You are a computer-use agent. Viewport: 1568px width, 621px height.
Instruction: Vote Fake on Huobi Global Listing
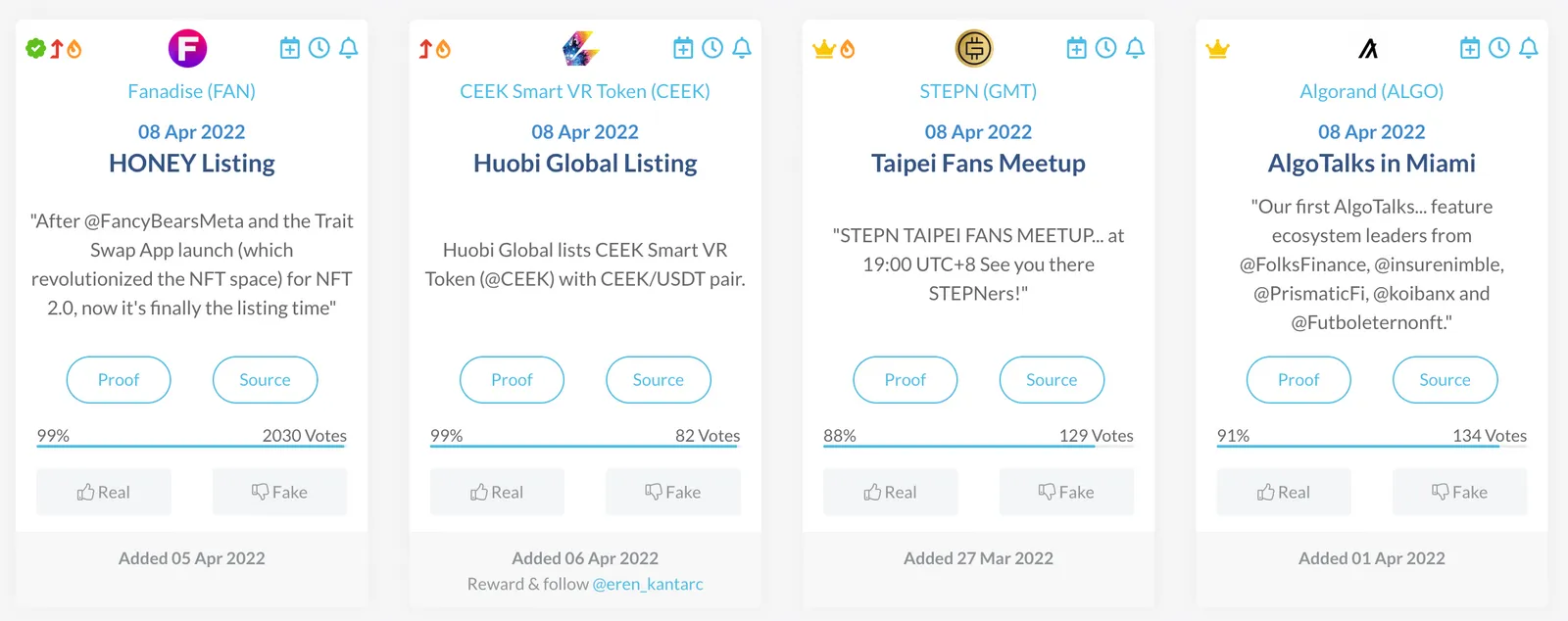pos(673,492)
